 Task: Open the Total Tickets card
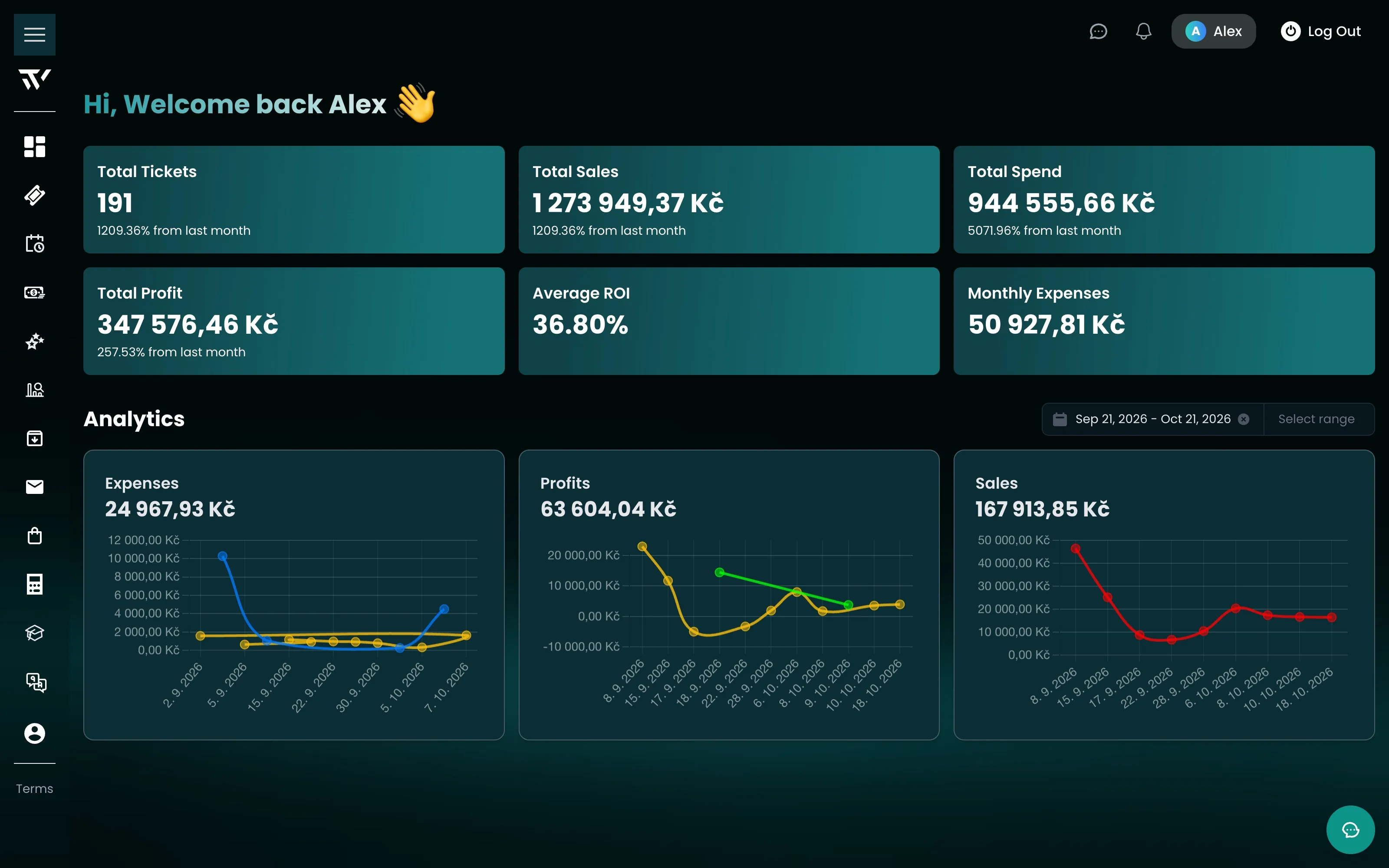click(294, 199)
